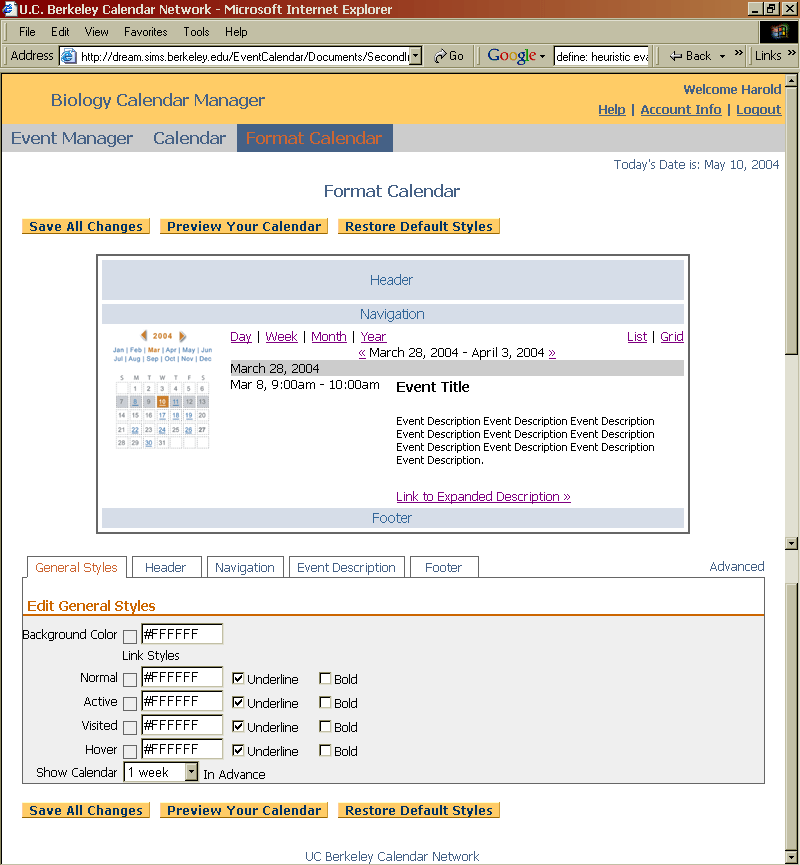800x865 pixels.
Task: Toggle Underline for Visited link style
Action: click(x=238, y=727)
